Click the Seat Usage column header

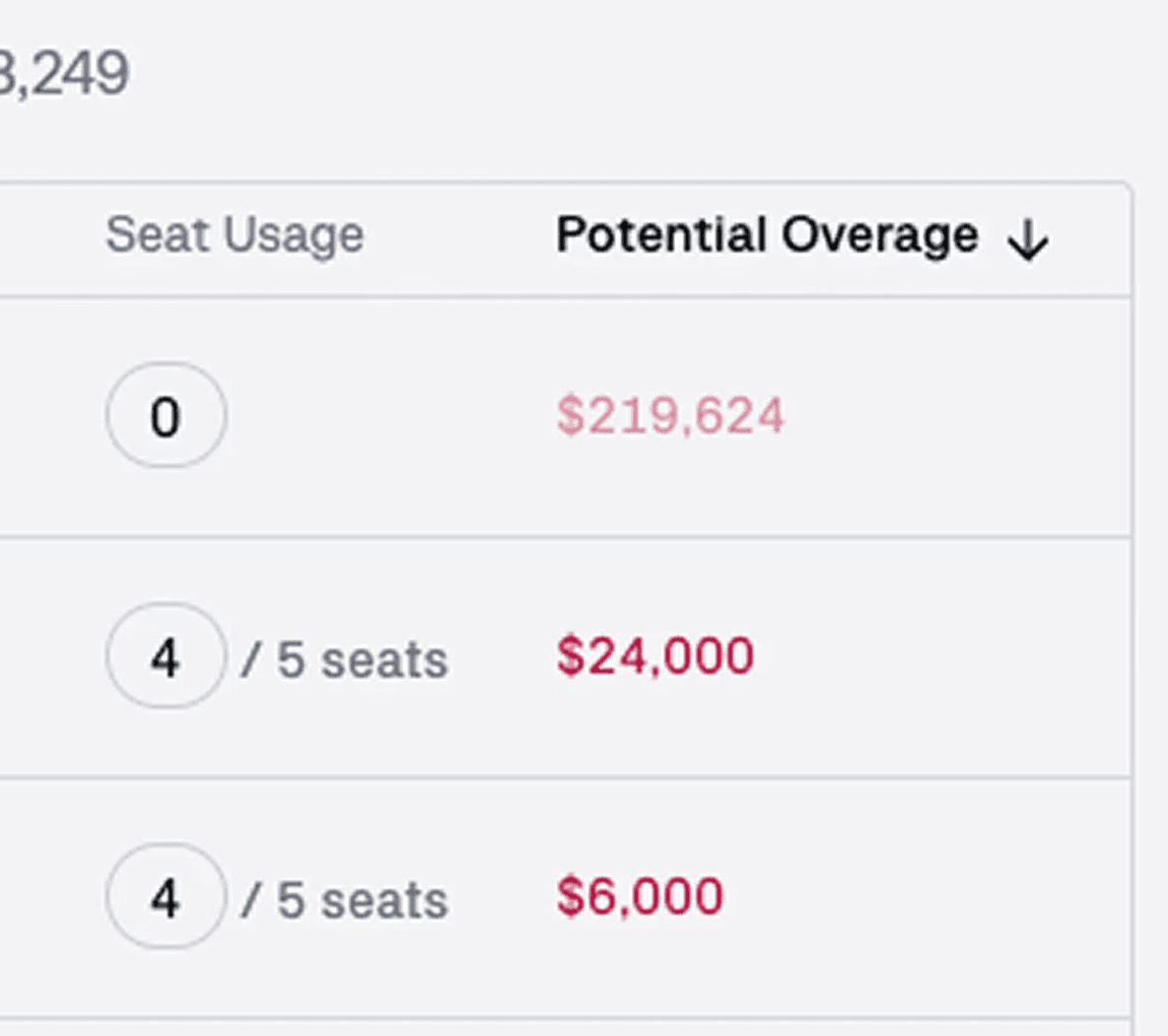pos(235,236)
